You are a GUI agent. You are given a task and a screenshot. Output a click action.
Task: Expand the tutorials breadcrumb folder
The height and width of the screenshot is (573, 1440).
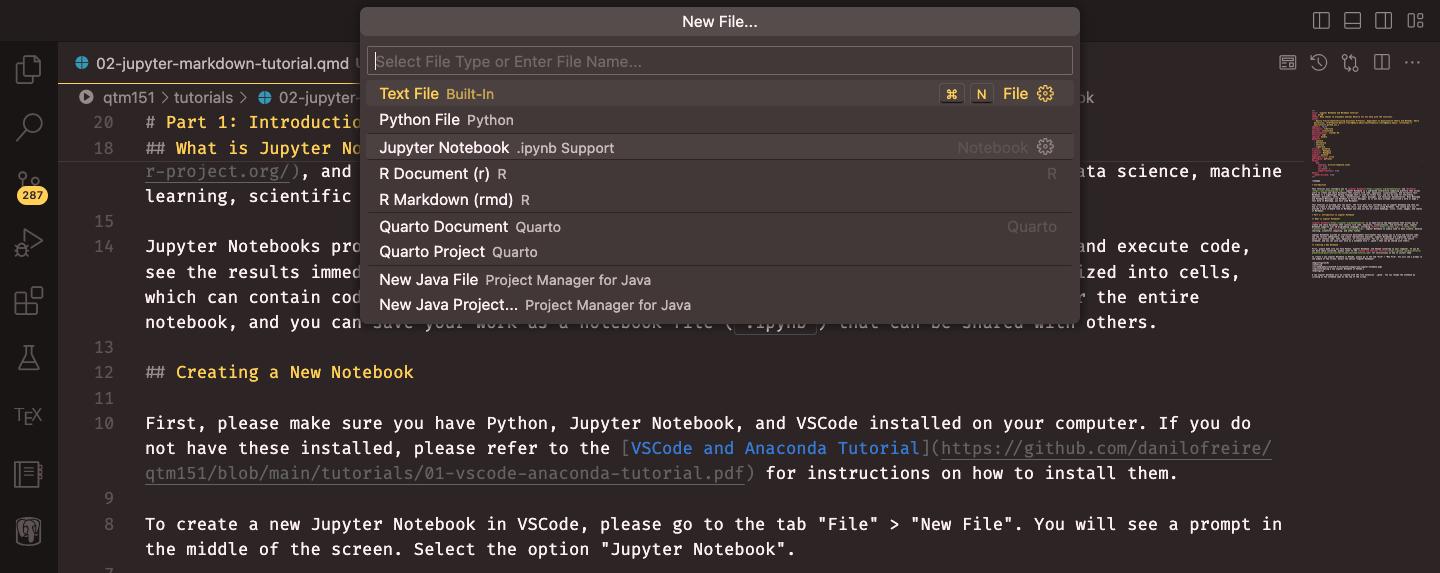[x=203, y=98]
